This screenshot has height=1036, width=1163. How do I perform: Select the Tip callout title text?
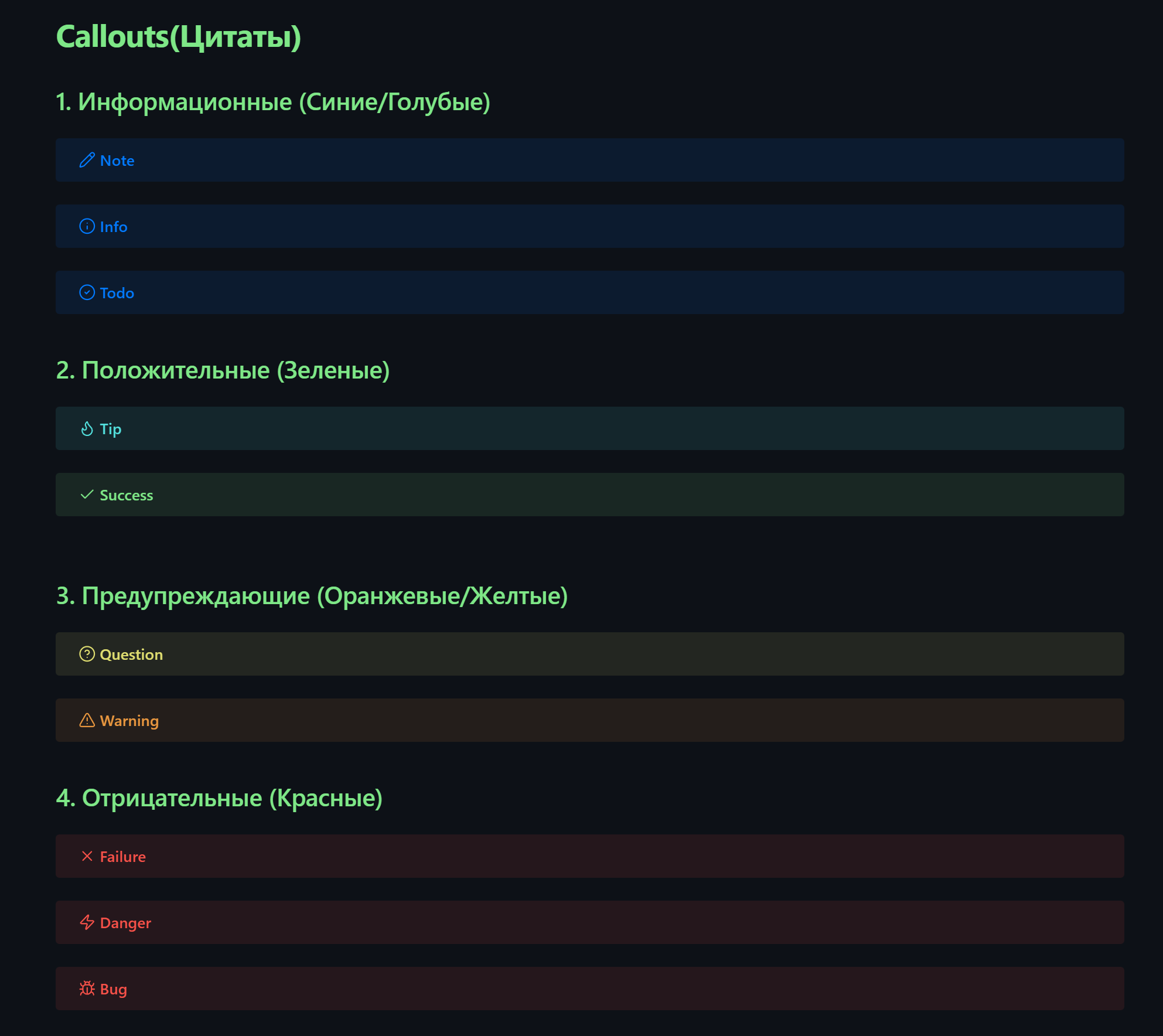[111, 430]
